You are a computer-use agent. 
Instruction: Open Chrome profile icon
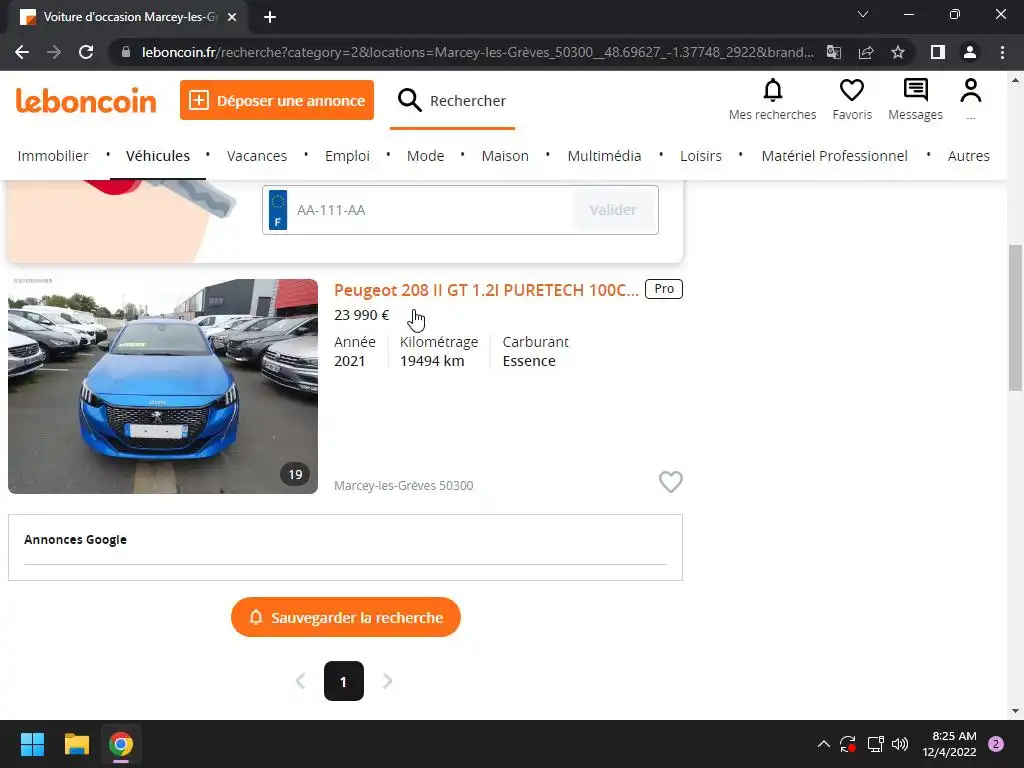tap(970, 52)
